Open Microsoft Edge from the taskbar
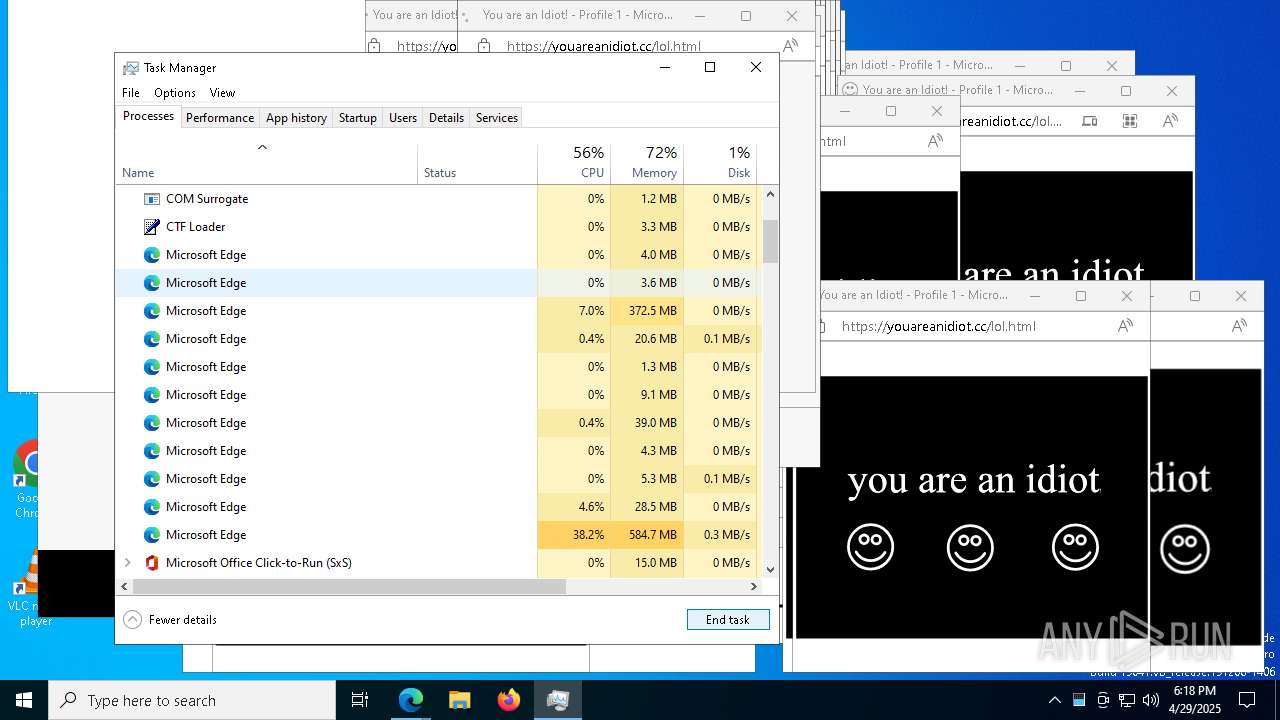The height and width of the screenshot is (720, 1280). (x=411, y=700)
